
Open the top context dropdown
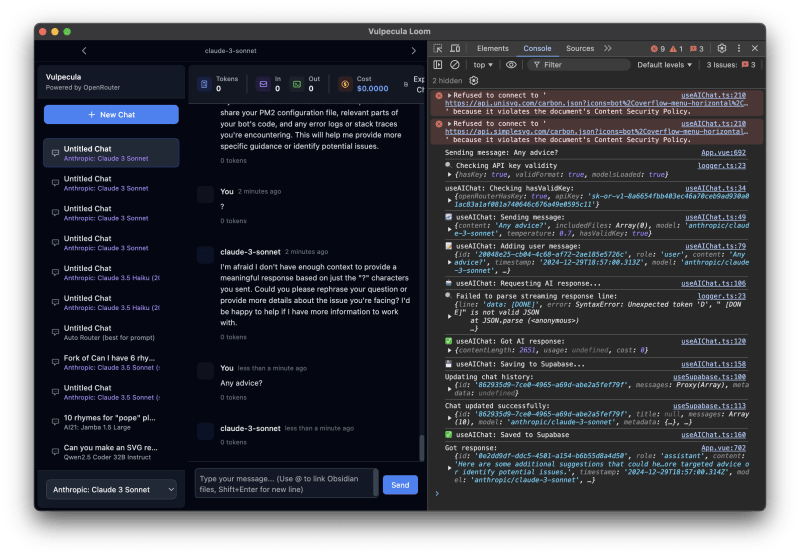coord(483,65)
